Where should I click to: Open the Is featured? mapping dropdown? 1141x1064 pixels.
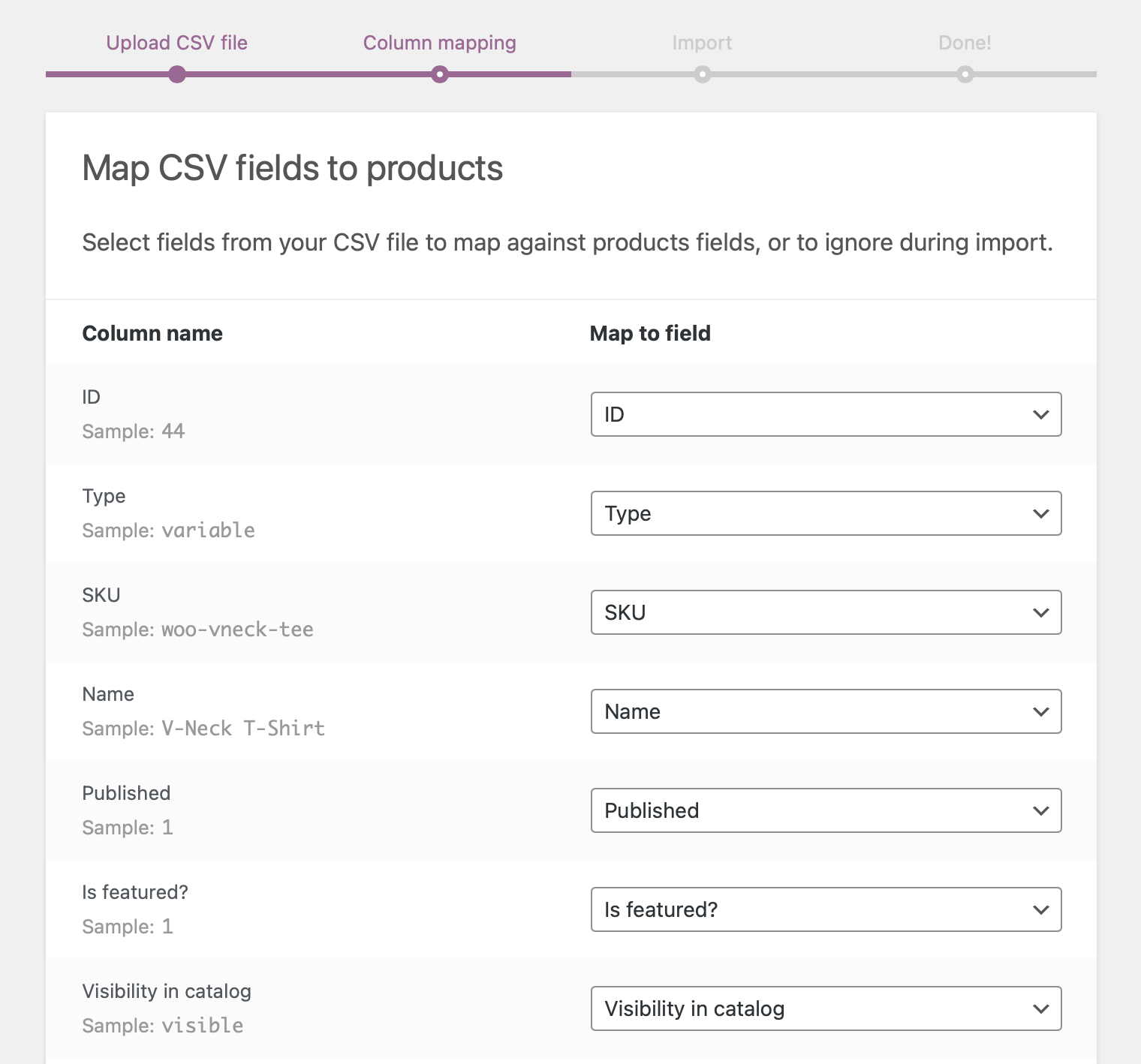[x=826, y=909]
